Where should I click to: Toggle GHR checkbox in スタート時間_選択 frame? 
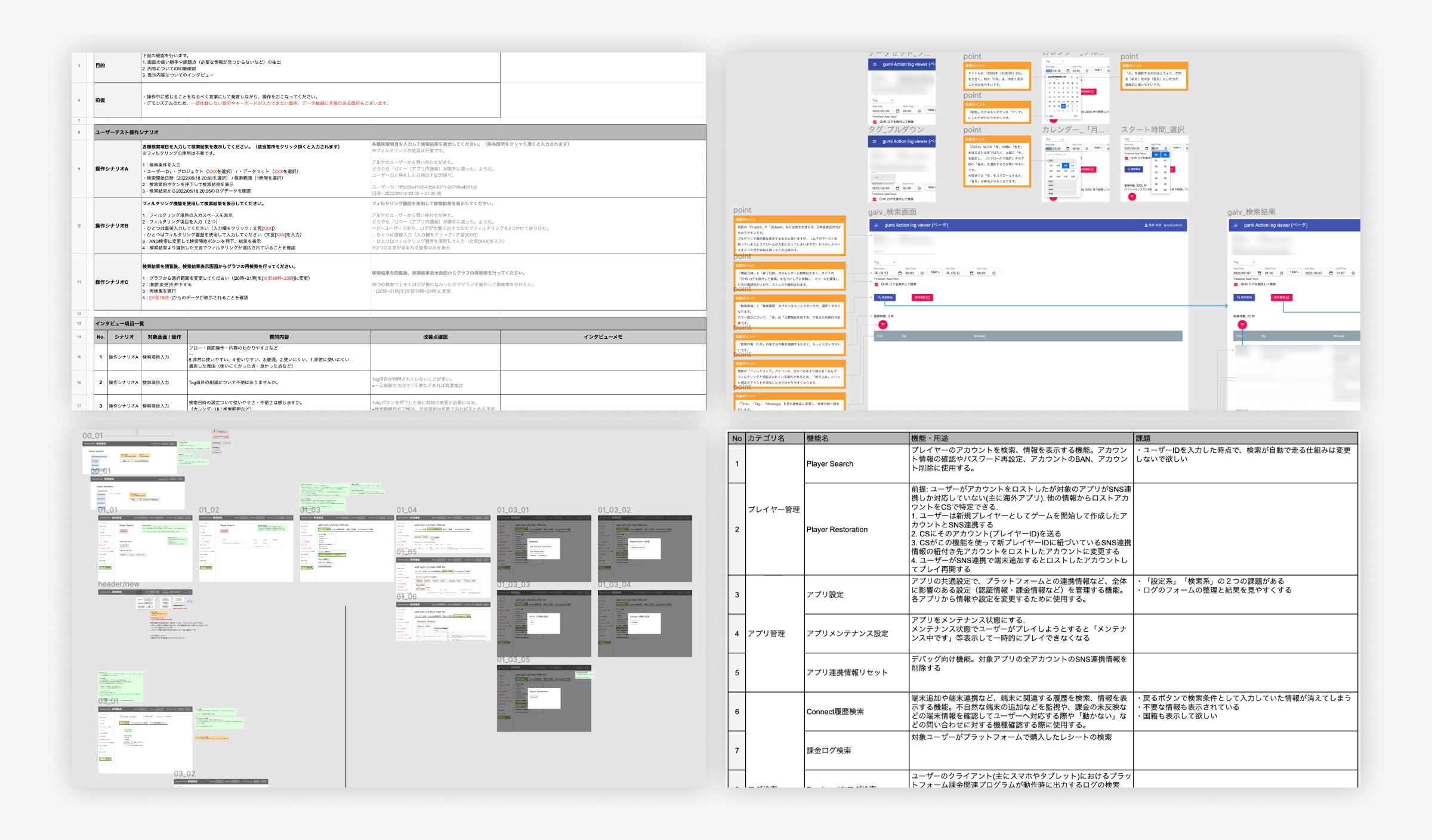pyautogui.click(x=1127, y=158)
